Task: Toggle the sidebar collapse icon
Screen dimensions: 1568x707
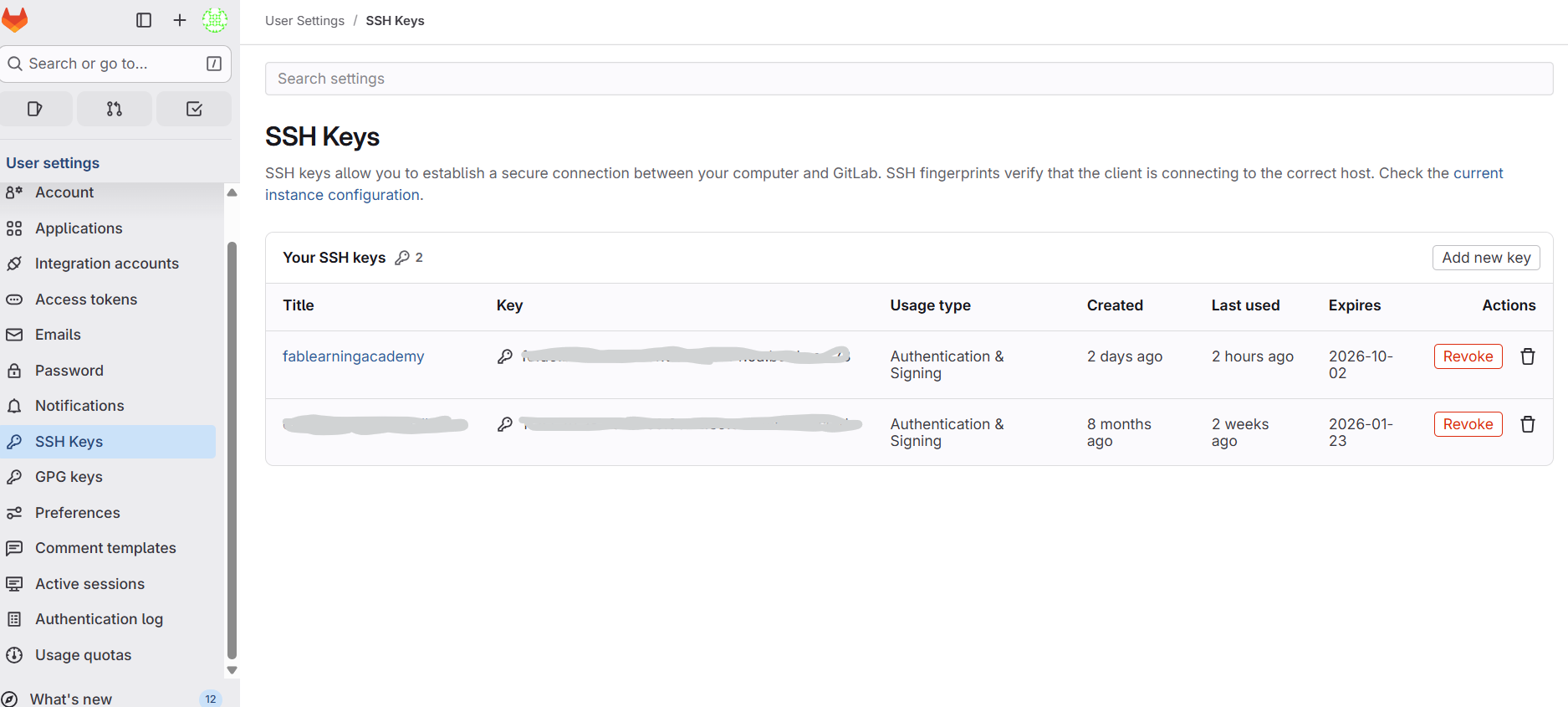Action: (144, 20)
